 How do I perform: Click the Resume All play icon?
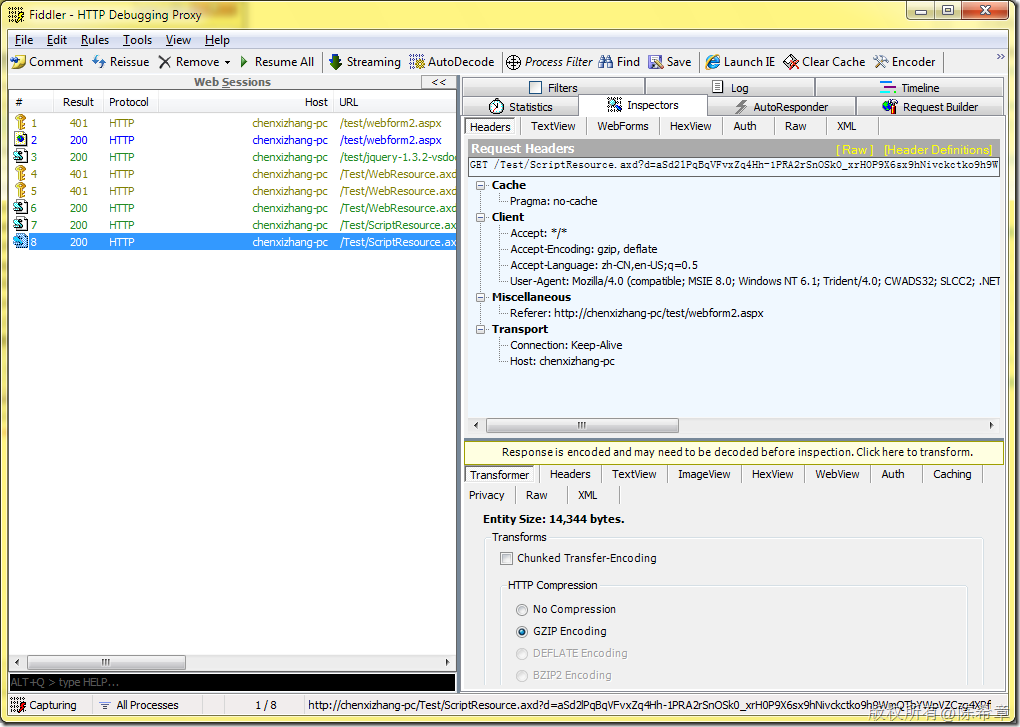244,62
